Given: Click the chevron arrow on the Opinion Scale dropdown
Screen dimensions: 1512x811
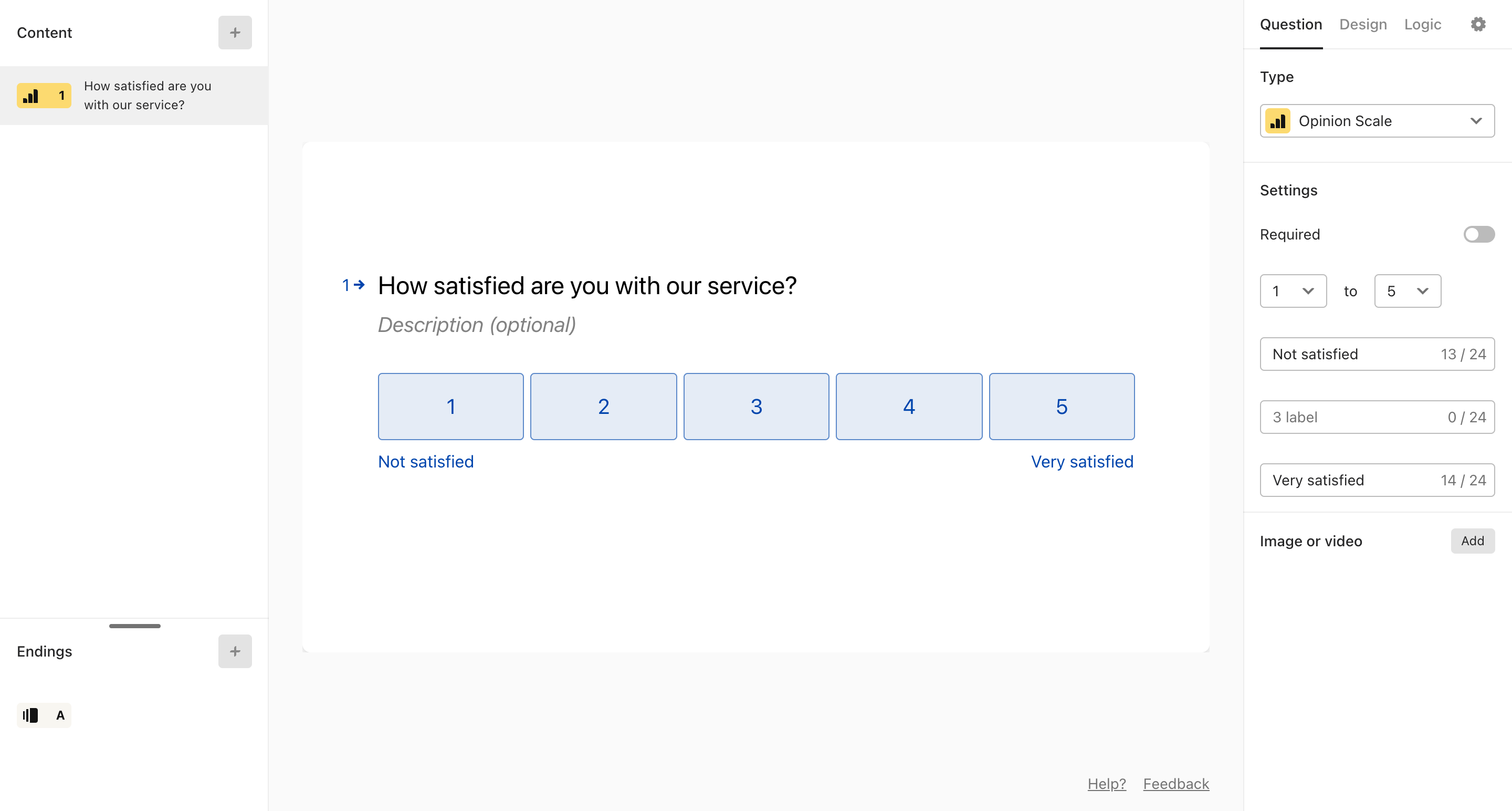Looking at the screenshot, I should (1476, 121).
